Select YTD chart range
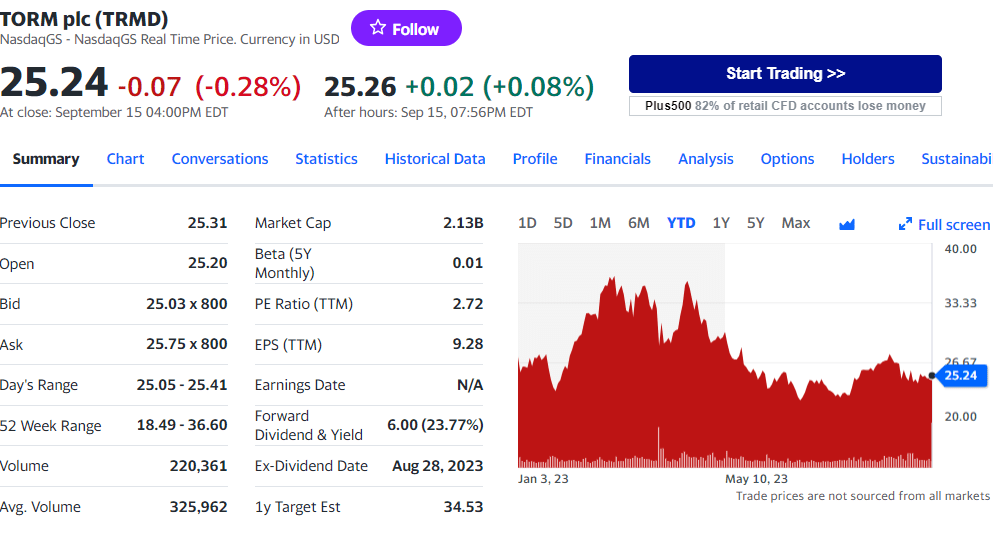This screenshot has height=557, width=993. (x=681, y=223)
